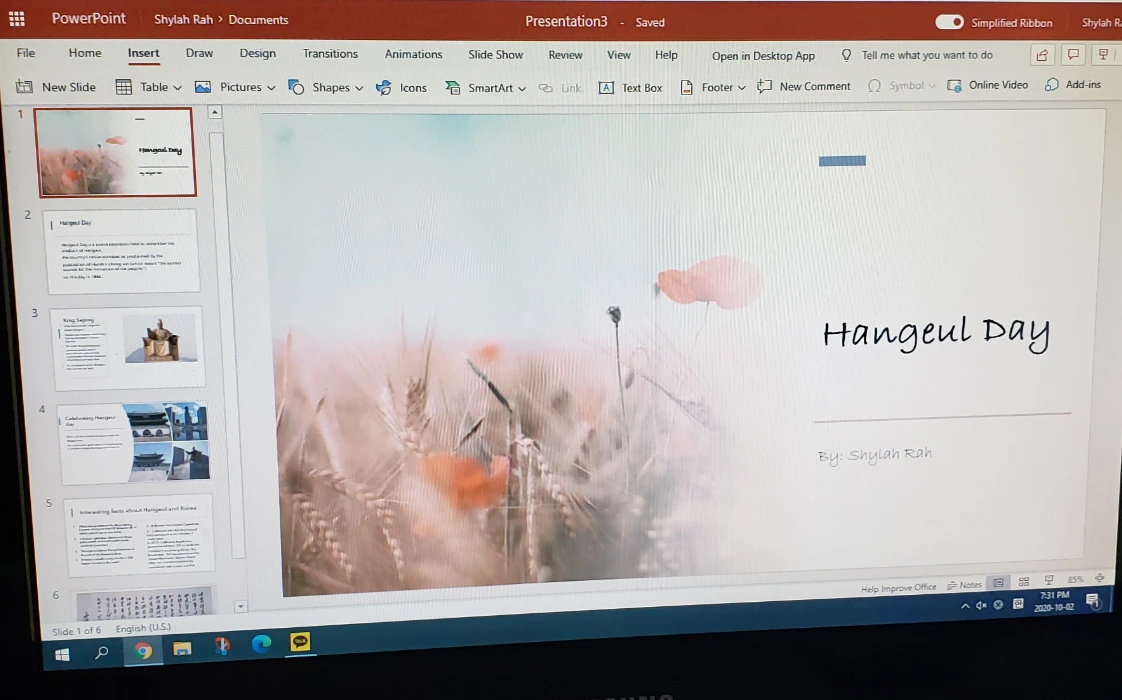Insert a Text Box
Viewport: 1122px width, 700px height.
click(630, 87)
